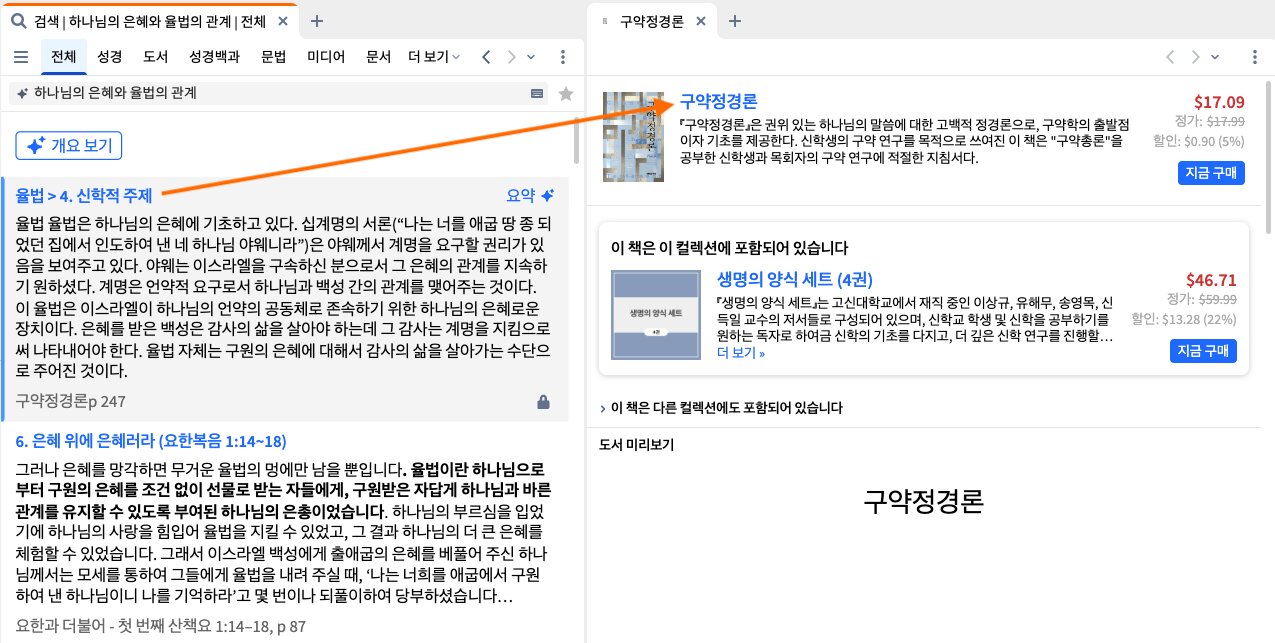Click 할인: $13.28 (22%) text

(1184, 318)
